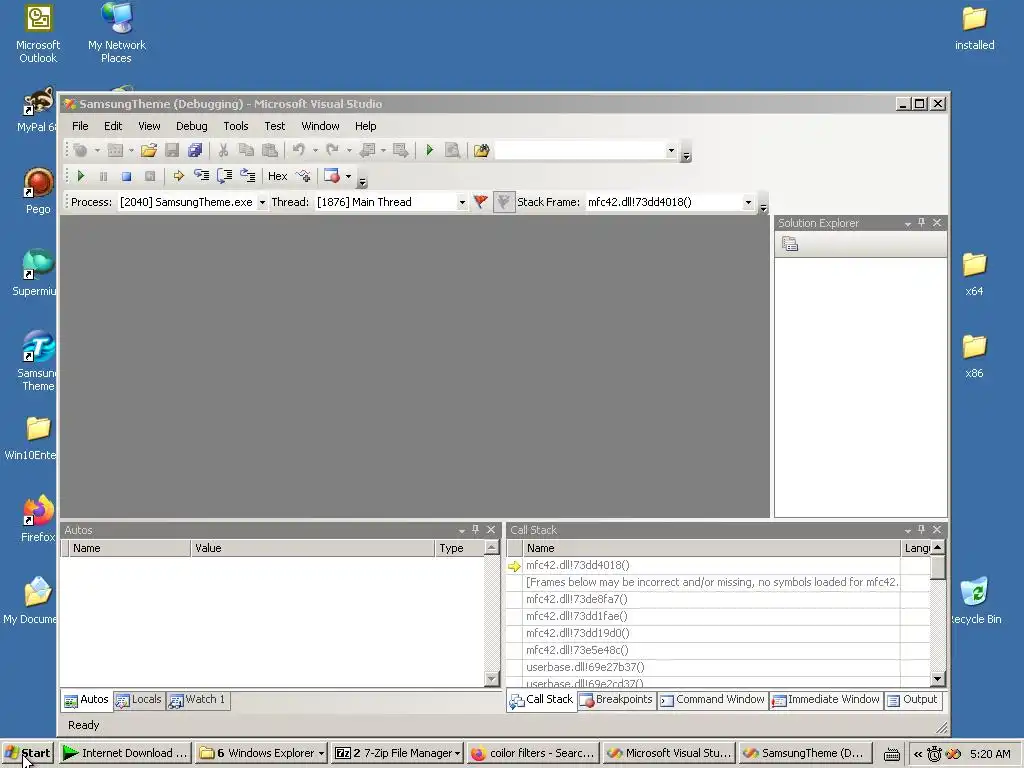Click the Show Next Statement arrow icon
This screenshot has width=1024, height=768.
(178, 176)
